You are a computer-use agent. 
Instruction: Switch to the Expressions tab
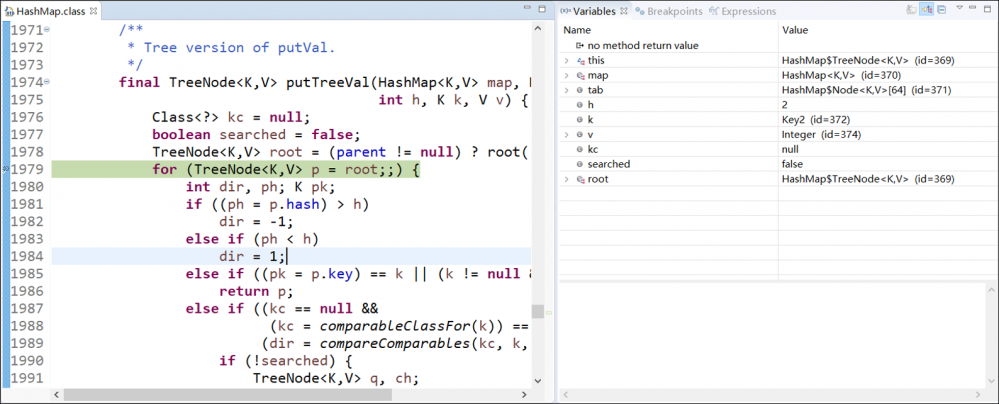[743, 11]
